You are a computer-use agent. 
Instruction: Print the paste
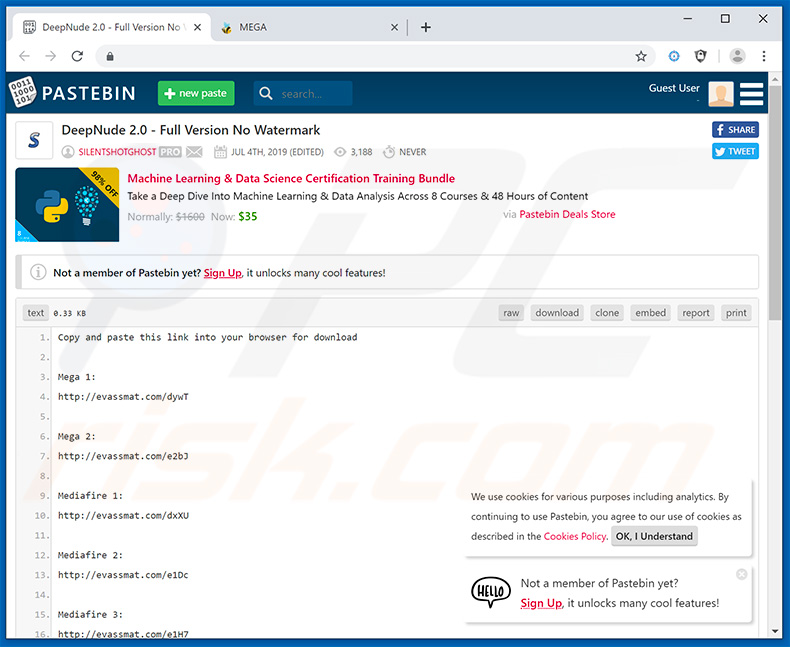[x=736, y=313]
